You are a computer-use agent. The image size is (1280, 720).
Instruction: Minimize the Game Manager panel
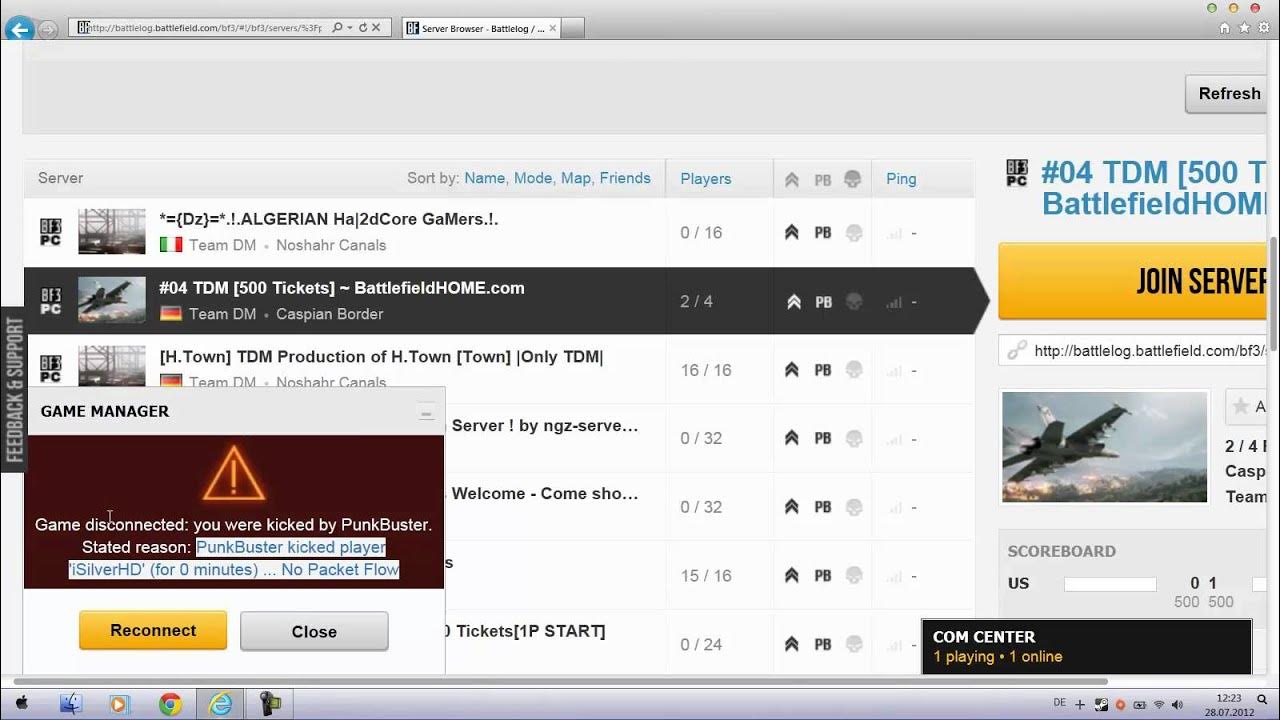[x=426, y=412]
